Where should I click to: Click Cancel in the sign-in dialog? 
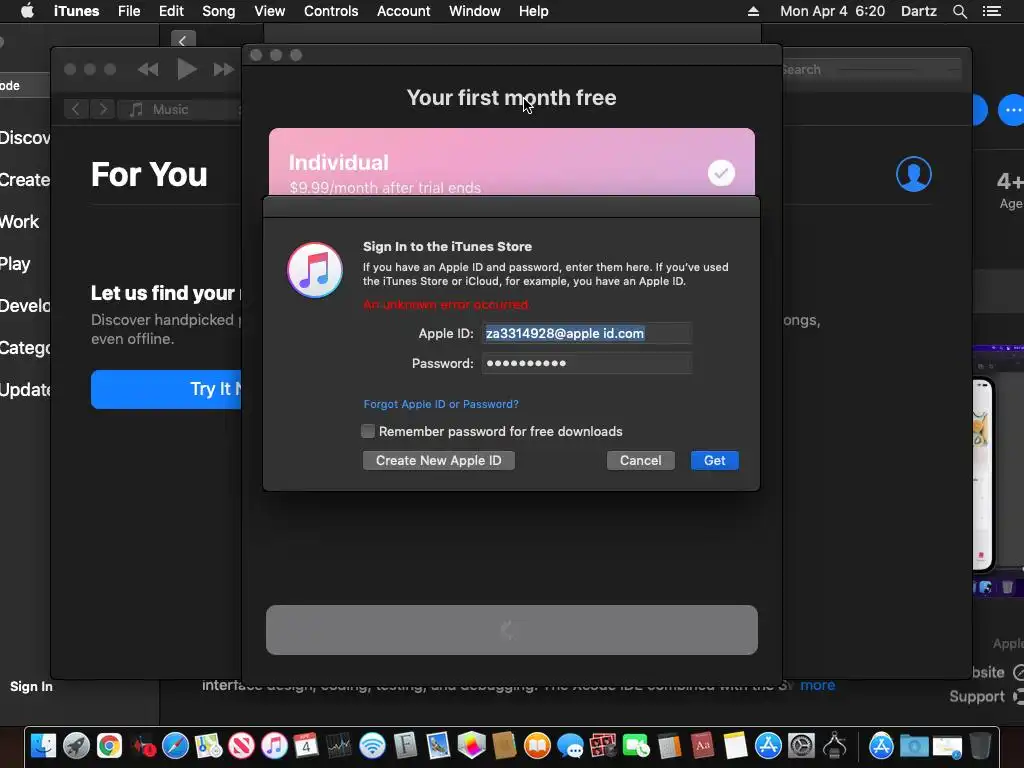click(x=640, y=460)
